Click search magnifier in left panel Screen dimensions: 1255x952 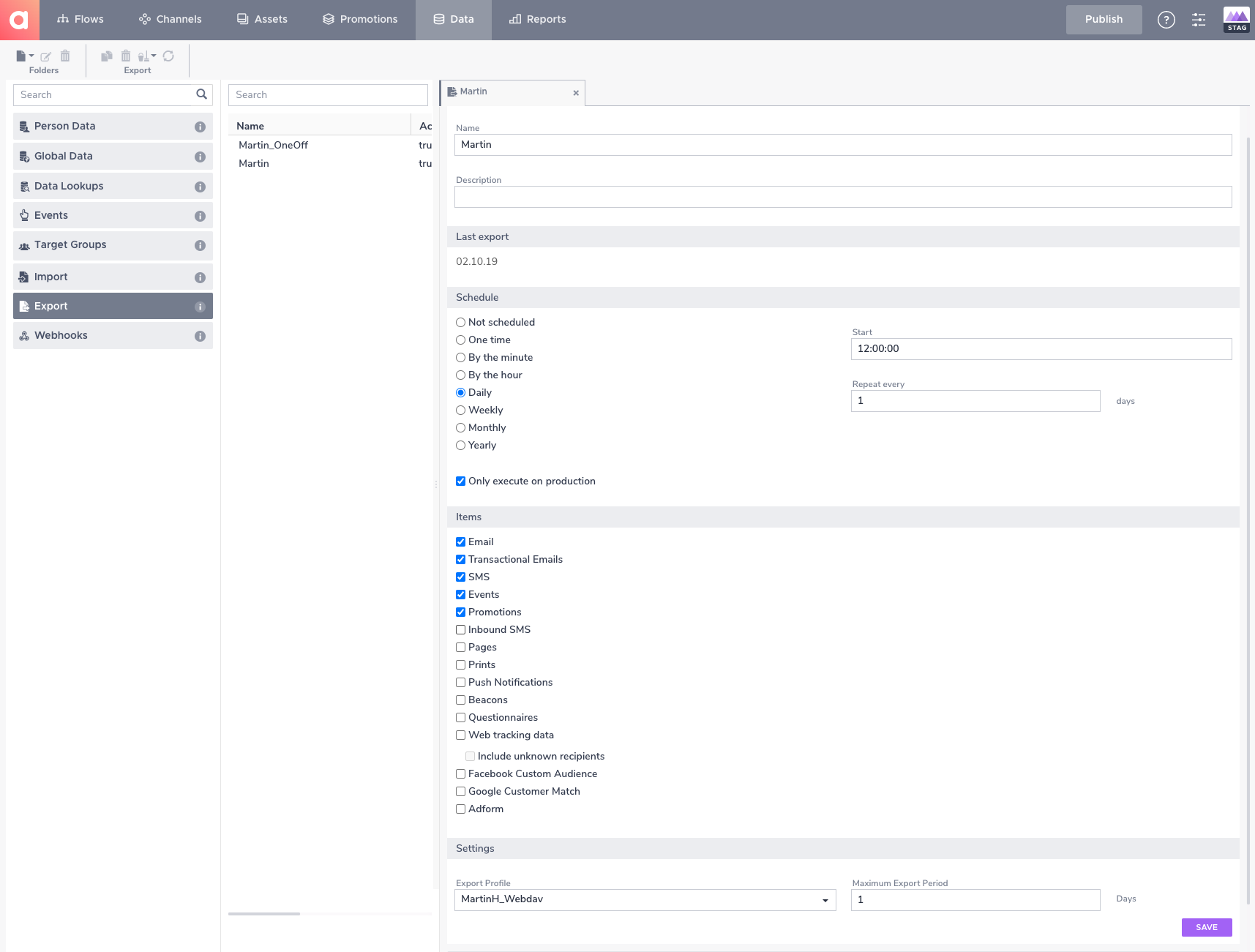(202, 94)
